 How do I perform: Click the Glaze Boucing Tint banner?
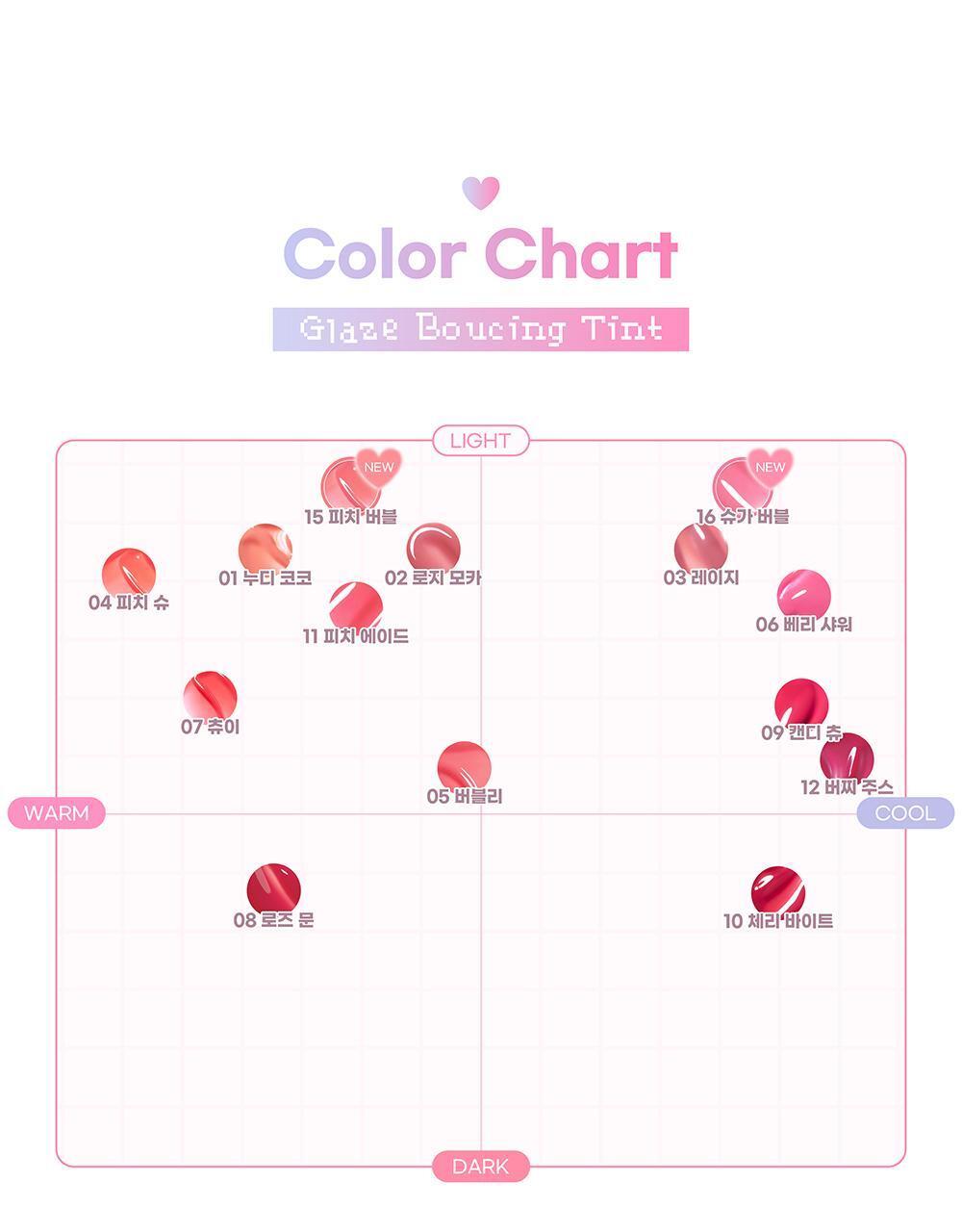click(481, 329)
